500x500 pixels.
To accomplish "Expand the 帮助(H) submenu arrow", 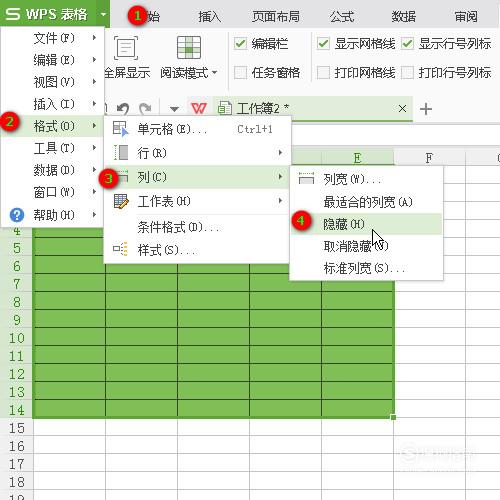I will point(94,215).
